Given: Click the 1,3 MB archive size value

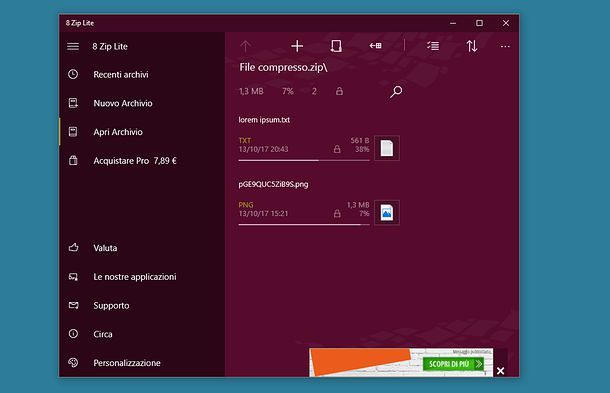Looking at the screenshot, I should (251, 91).
